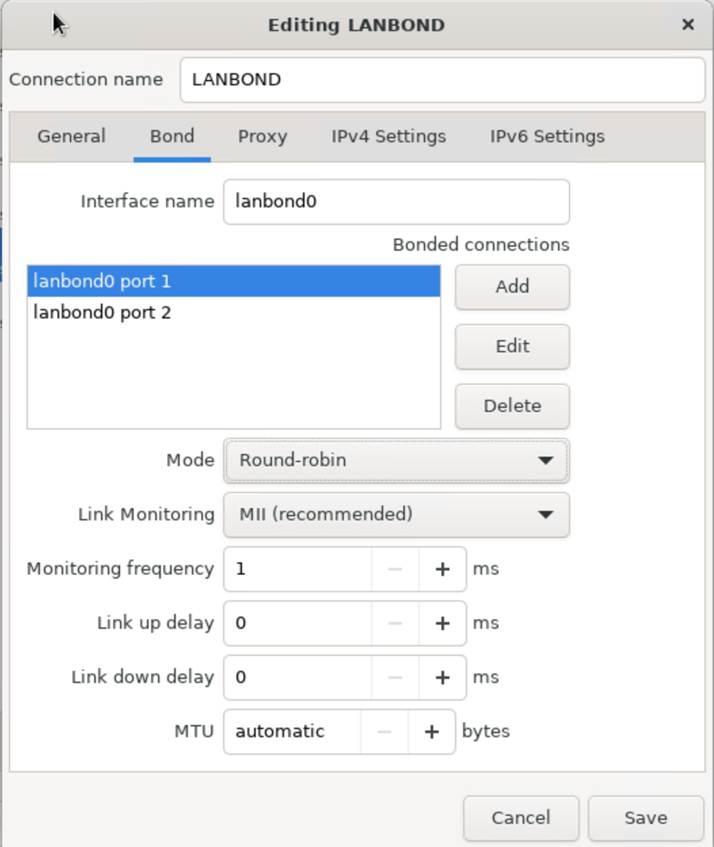The image size is (714, 847).
Task: Increase Monitoring frequency with plus icon
Action: pos(442,569)
